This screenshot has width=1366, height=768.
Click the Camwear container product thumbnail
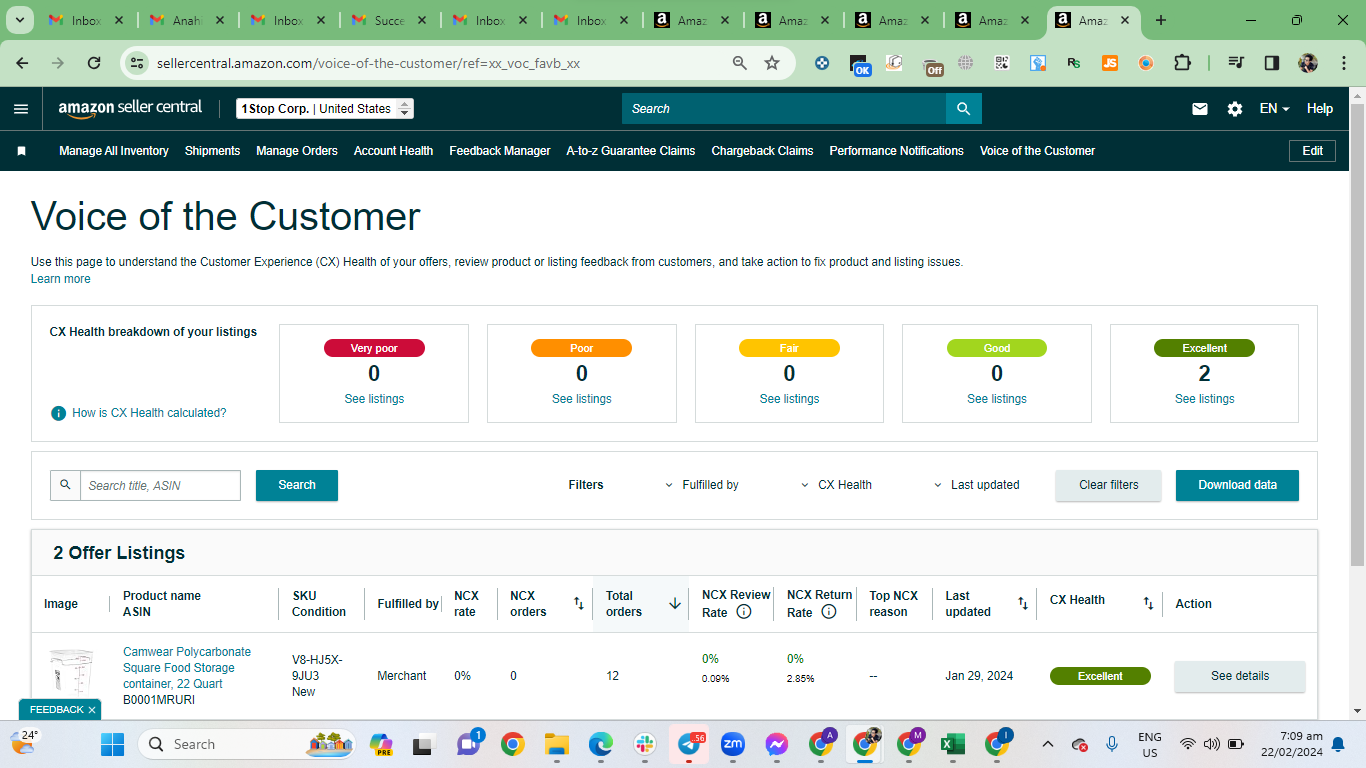coord(72,676)
